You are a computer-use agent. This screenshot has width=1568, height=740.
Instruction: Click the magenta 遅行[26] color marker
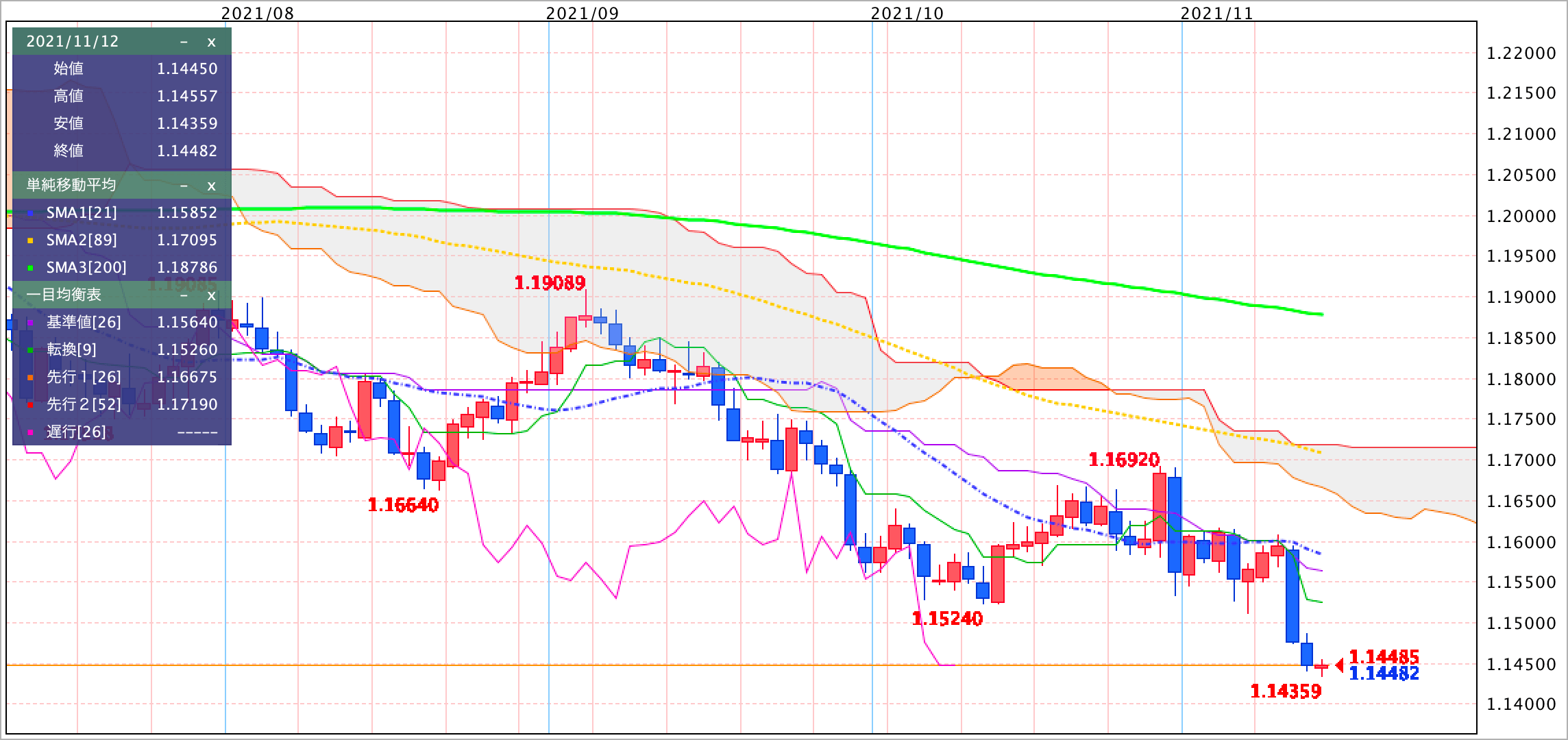tap(29, 433)
